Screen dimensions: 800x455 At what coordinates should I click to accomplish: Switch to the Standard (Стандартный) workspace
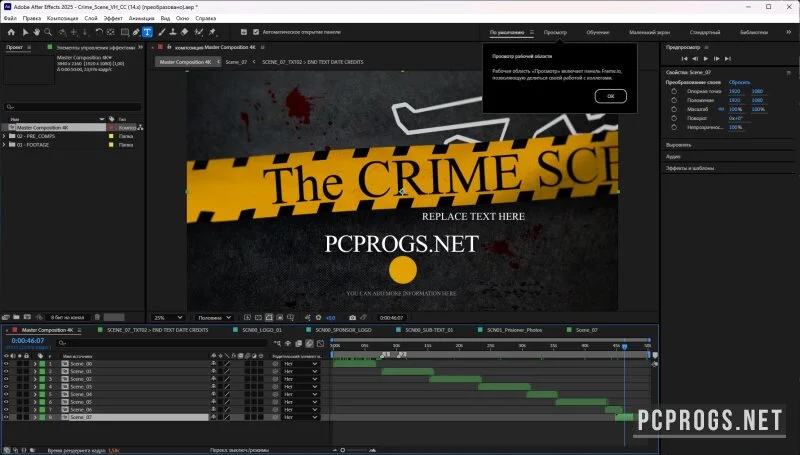pyautogui.click(x=705, y=32)
